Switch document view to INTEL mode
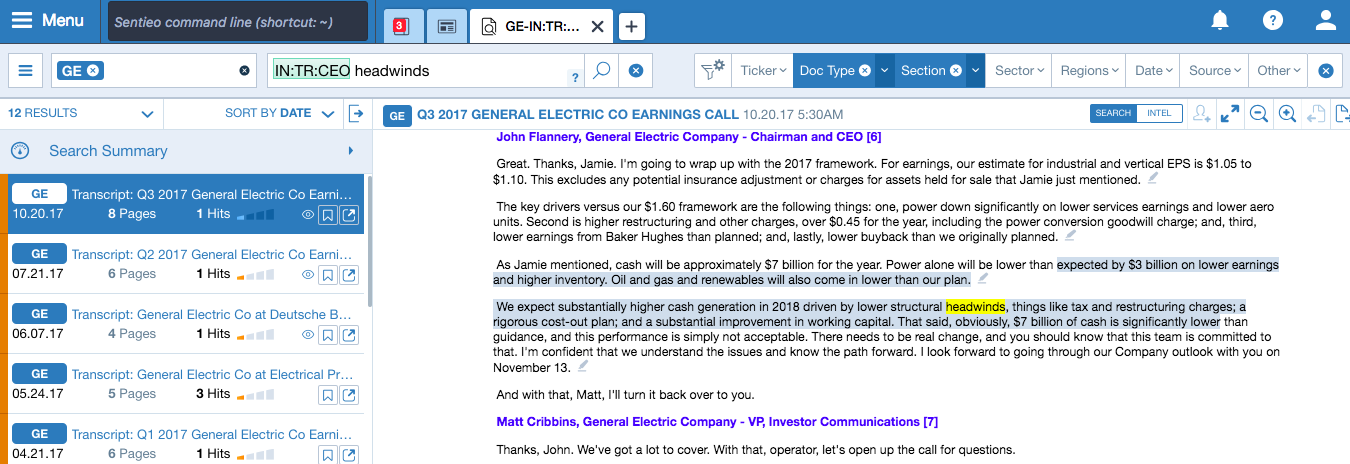1350x464 pixels. (x=1159, y=114)
